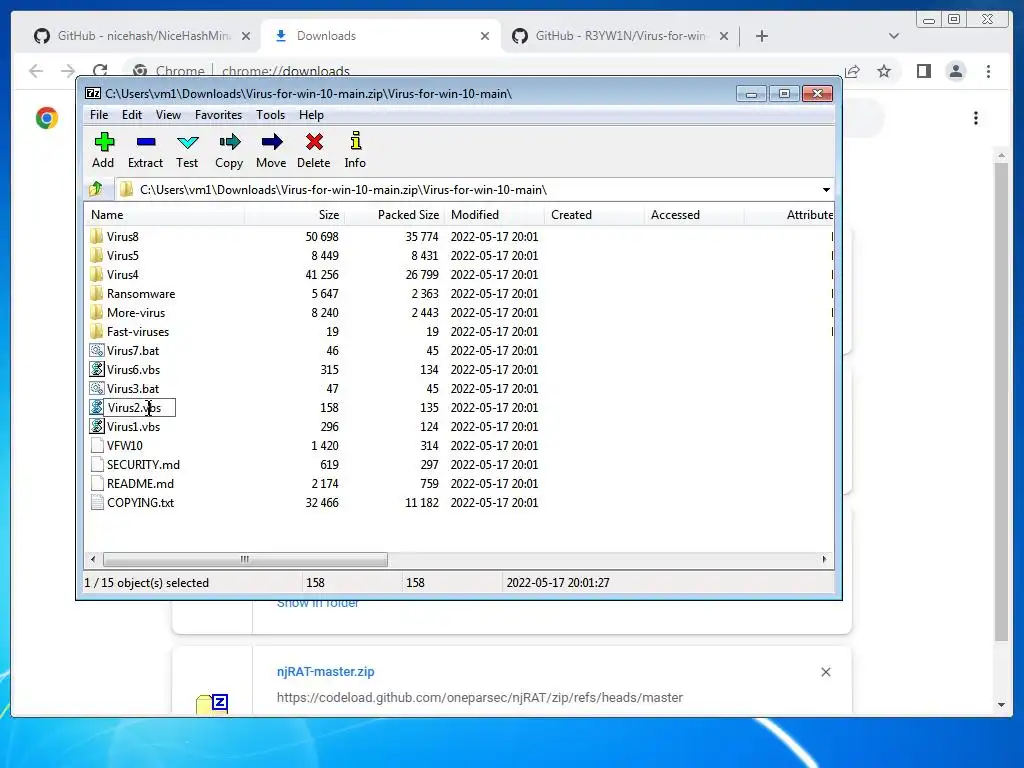Open Chrome tab search chevron
Image resolution: width=1024 pixels, height=768 pixels.
[893, 36]
